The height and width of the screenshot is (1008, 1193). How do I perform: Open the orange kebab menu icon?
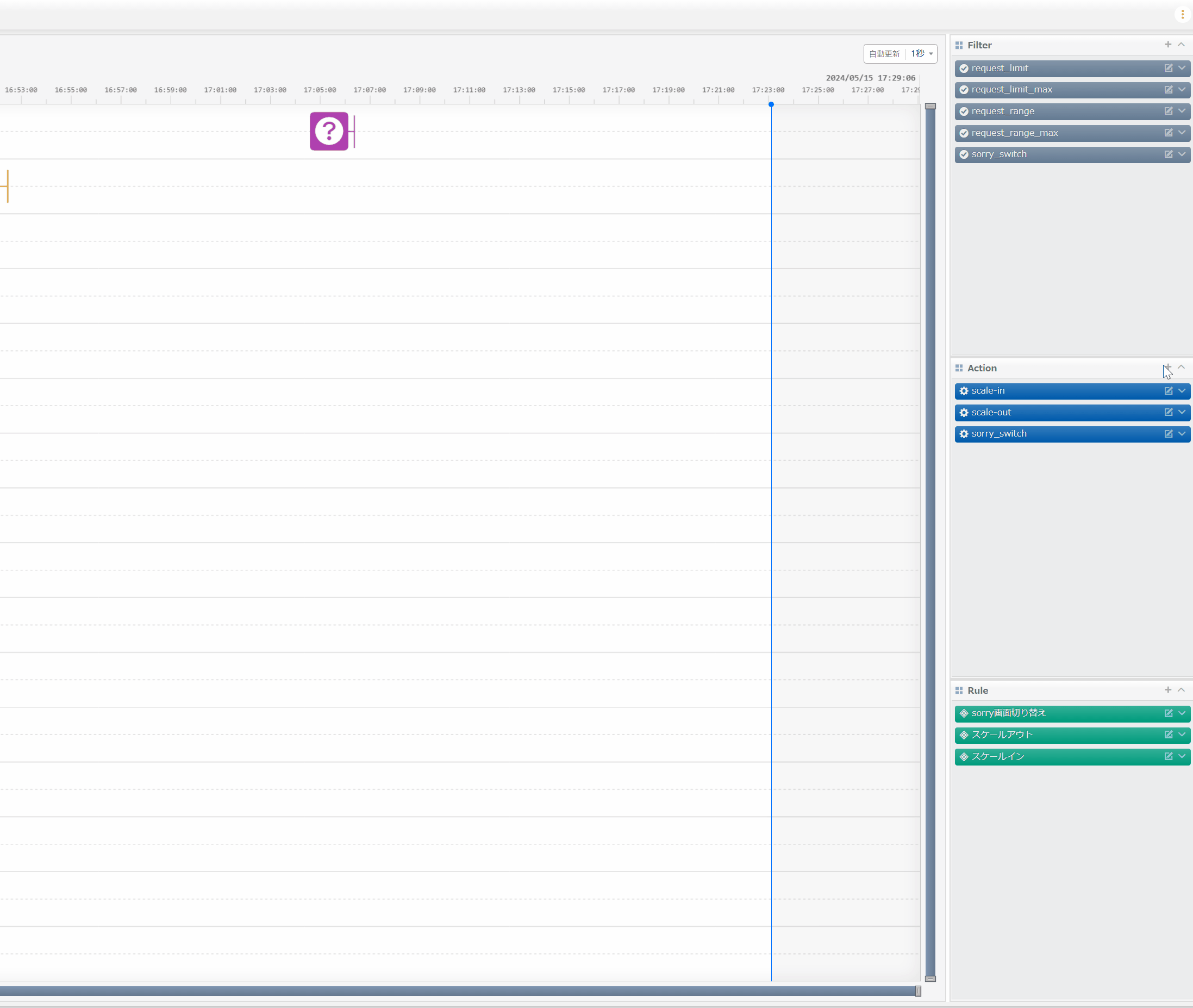tap(1182, 14)
